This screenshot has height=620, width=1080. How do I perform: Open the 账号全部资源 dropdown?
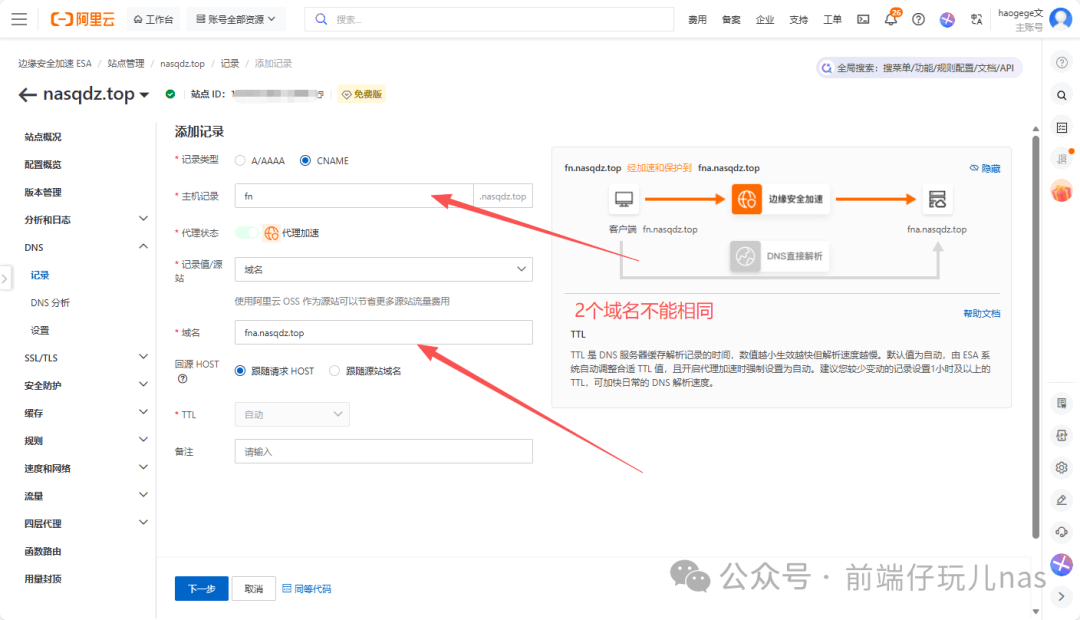pyautogui.click(x=237, y=19)
